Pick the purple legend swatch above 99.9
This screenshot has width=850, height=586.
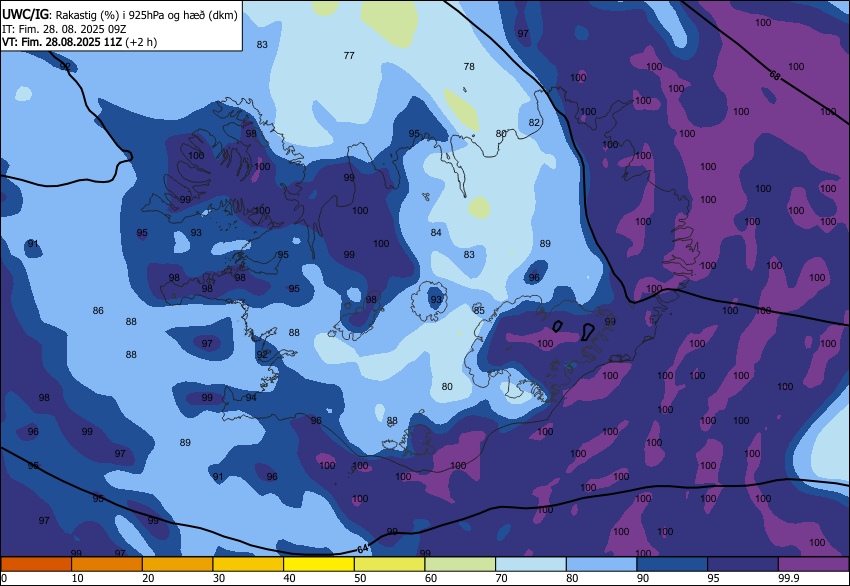tap(814, 564)
